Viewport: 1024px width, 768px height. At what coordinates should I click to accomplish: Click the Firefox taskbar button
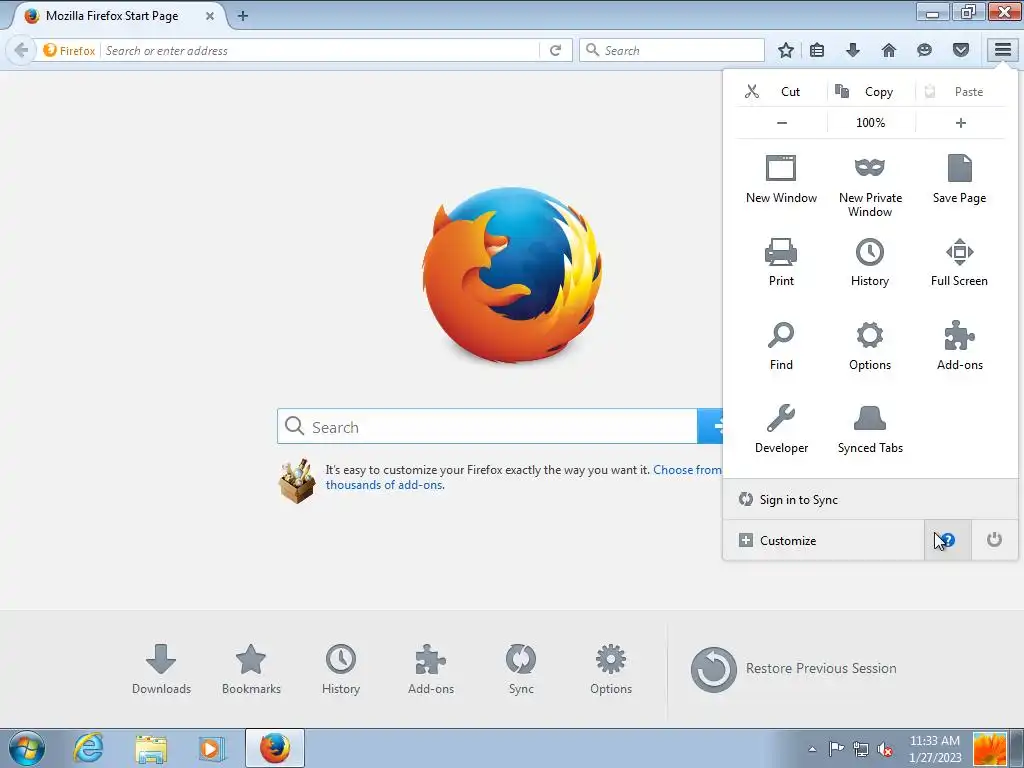click(275, 748)
